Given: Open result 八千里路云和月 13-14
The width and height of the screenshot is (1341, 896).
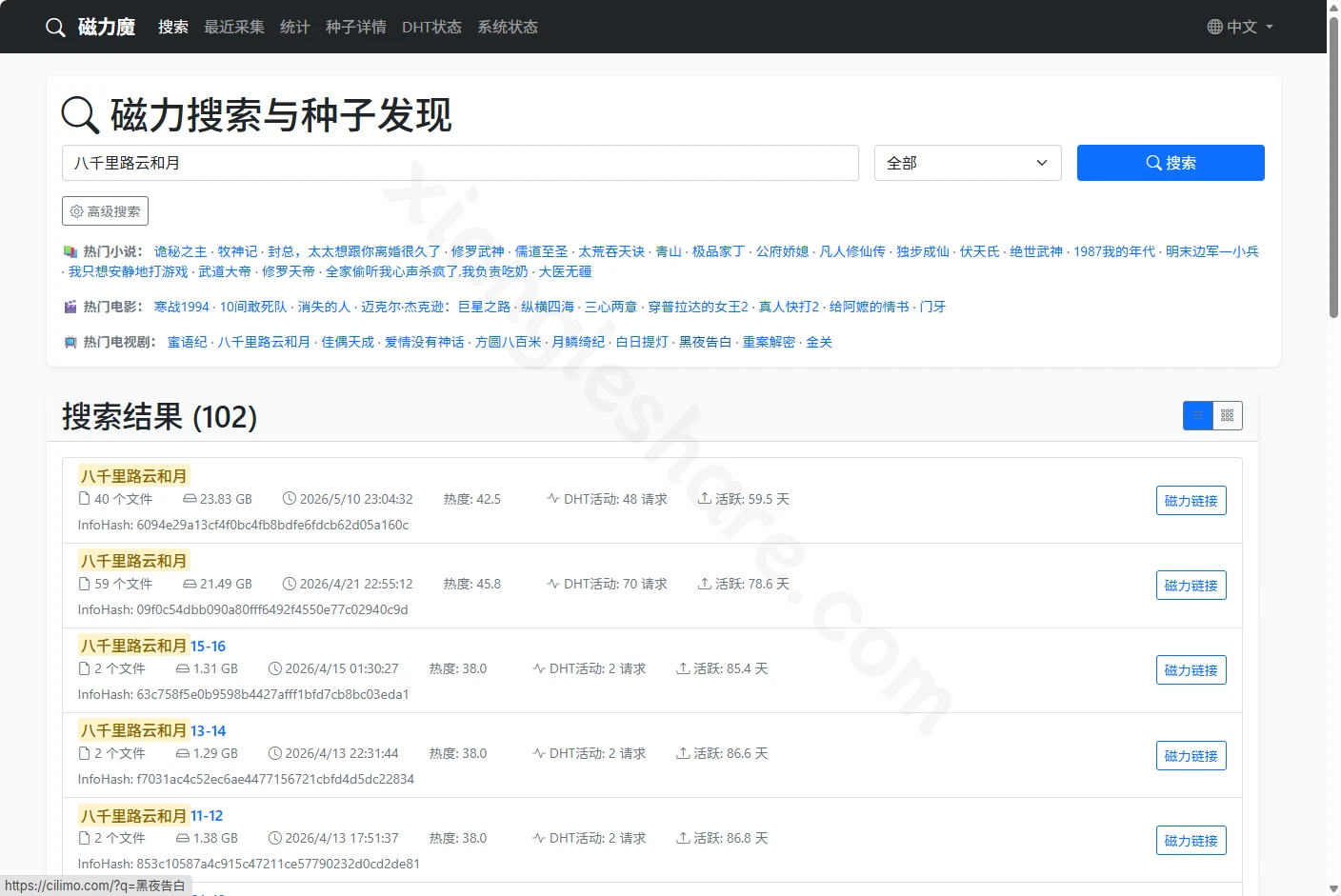Looking at the screenshot, I should click(152, 730).
